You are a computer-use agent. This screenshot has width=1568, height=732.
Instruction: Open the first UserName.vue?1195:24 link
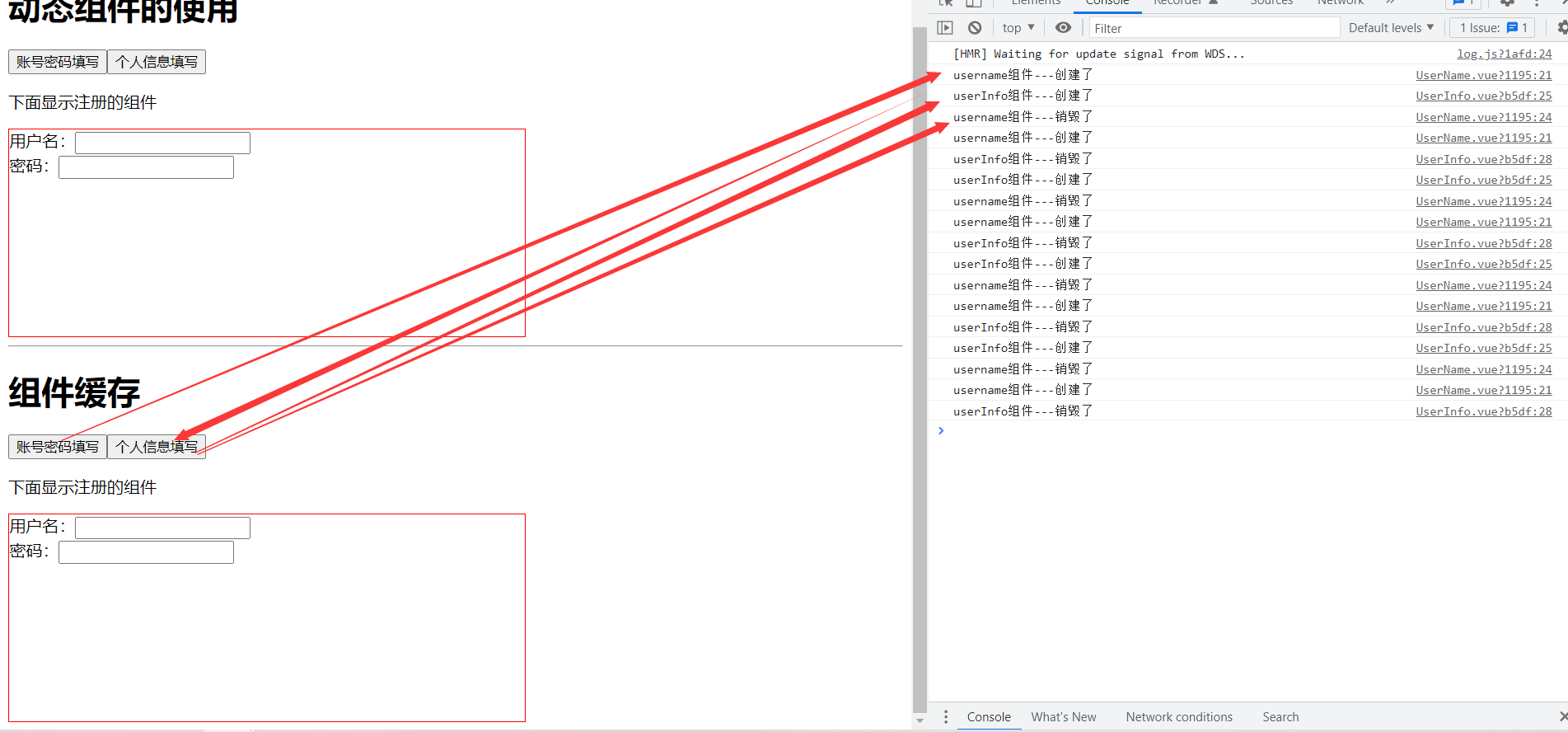click(x=1483, y=117)
